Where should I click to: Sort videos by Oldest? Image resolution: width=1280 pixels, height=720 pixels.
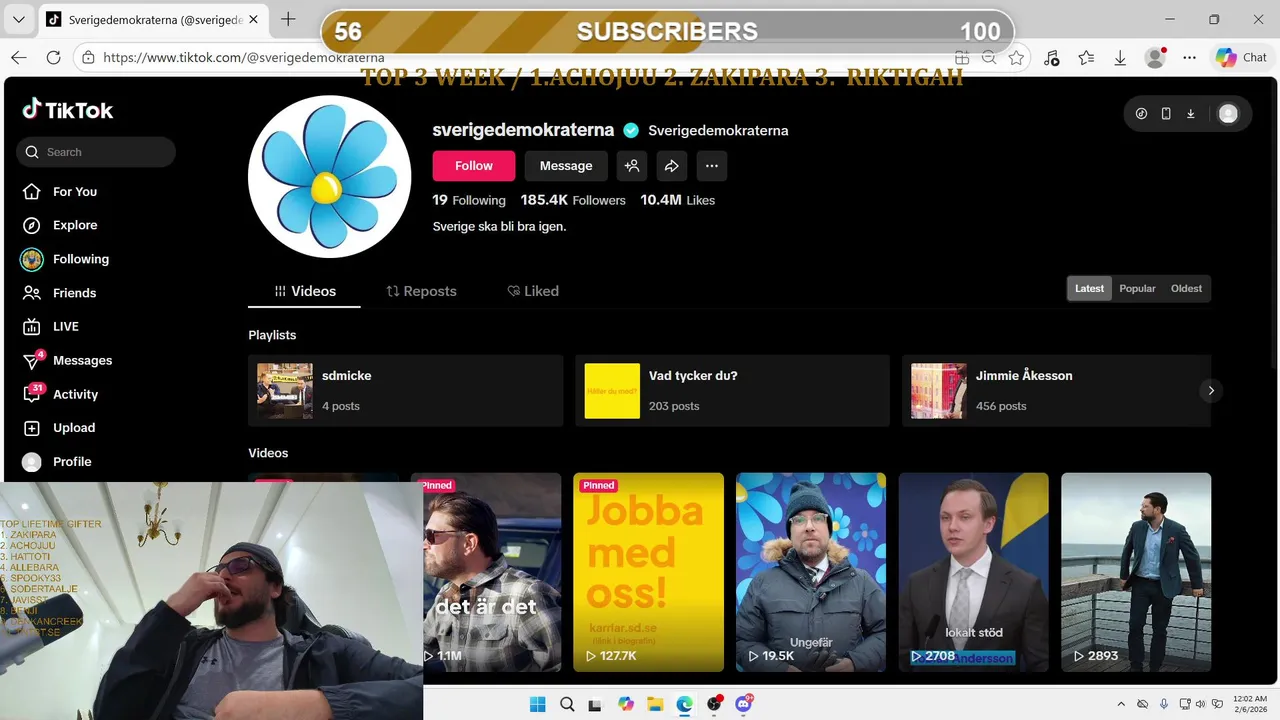1186,288
